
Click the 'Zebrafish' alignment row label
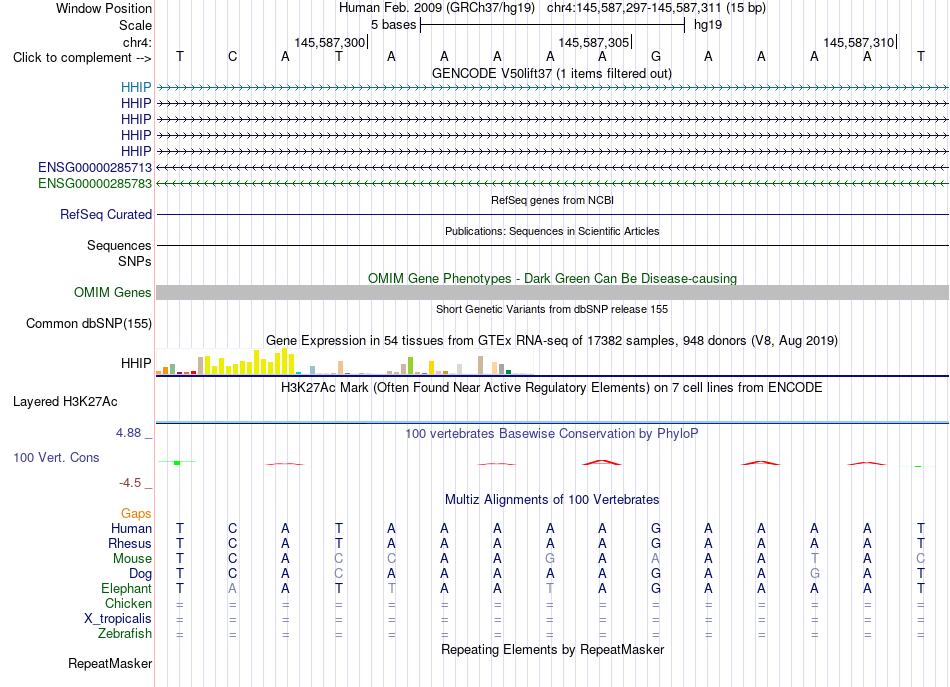125,634
